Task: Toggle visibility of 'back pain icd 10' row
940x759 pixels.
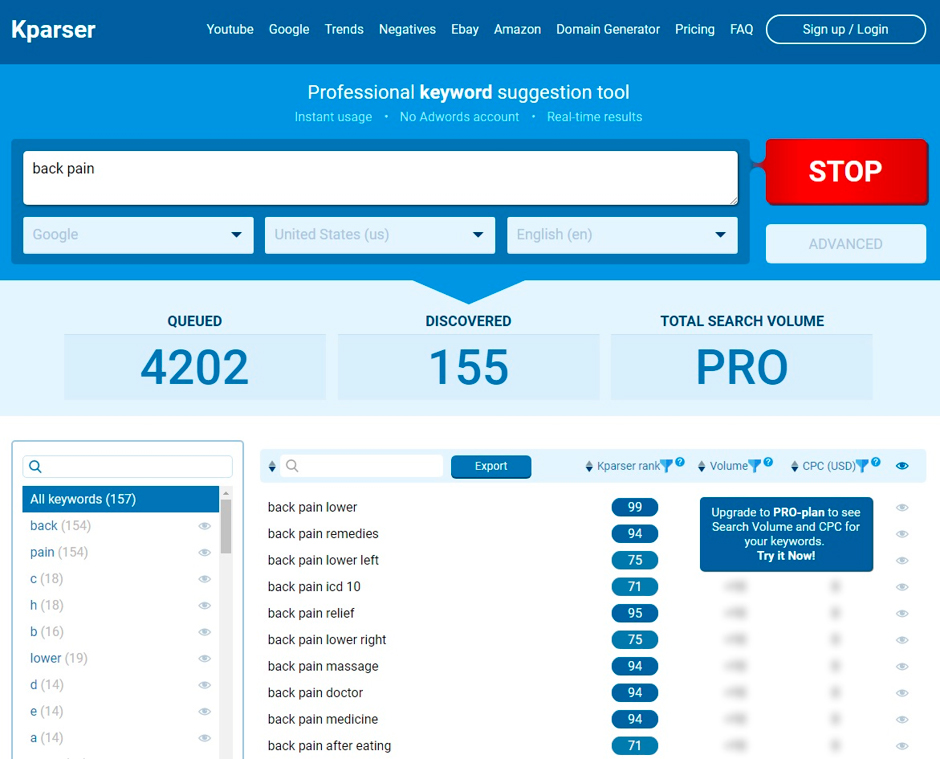Action: [x=902, y=587]
